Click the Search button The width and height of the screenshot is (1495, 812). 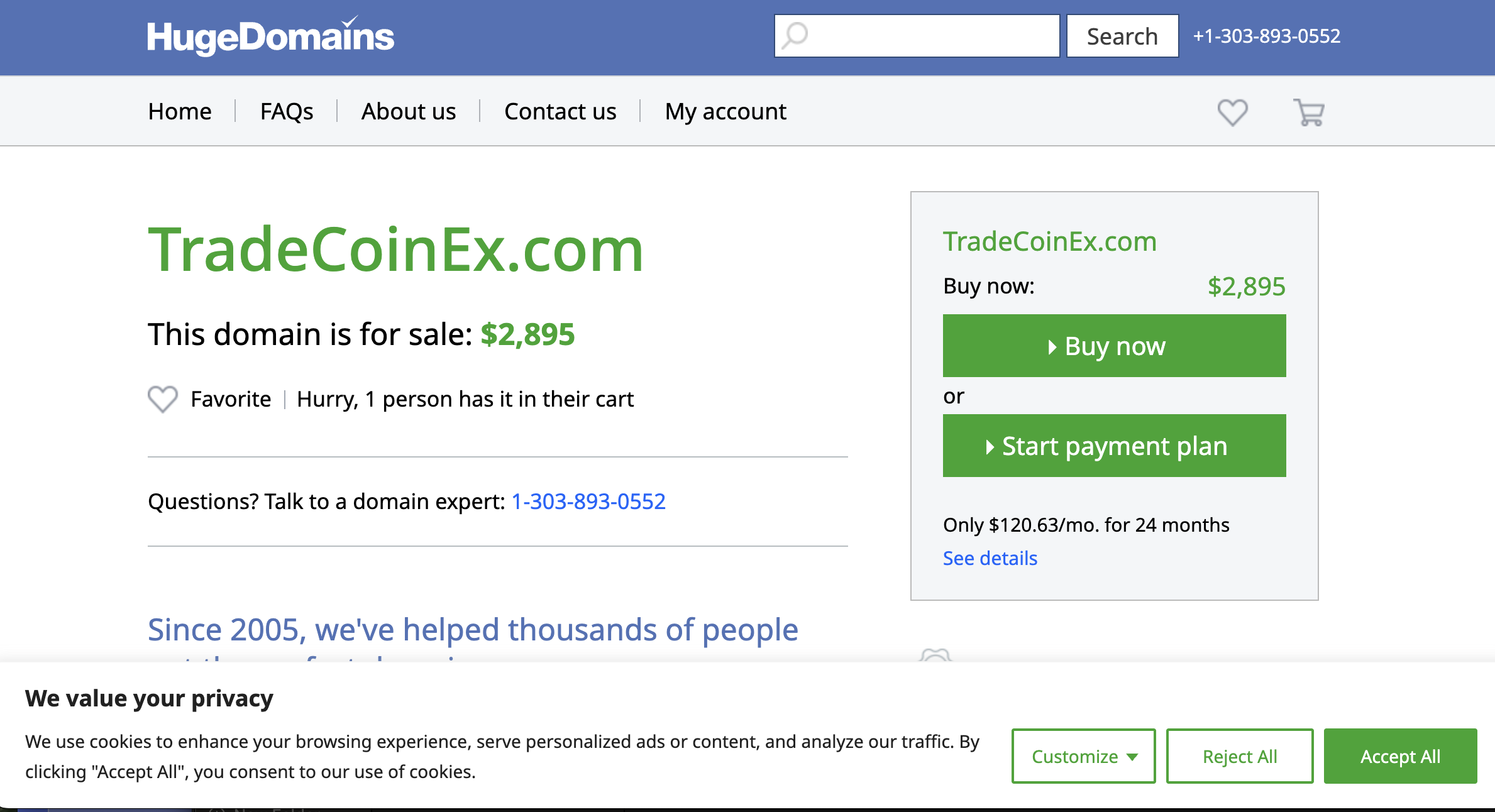click(x=1122, y=36)
